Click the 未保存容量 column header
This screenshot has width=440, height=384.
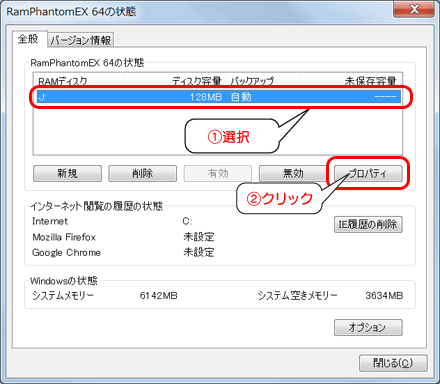(350, 81)
